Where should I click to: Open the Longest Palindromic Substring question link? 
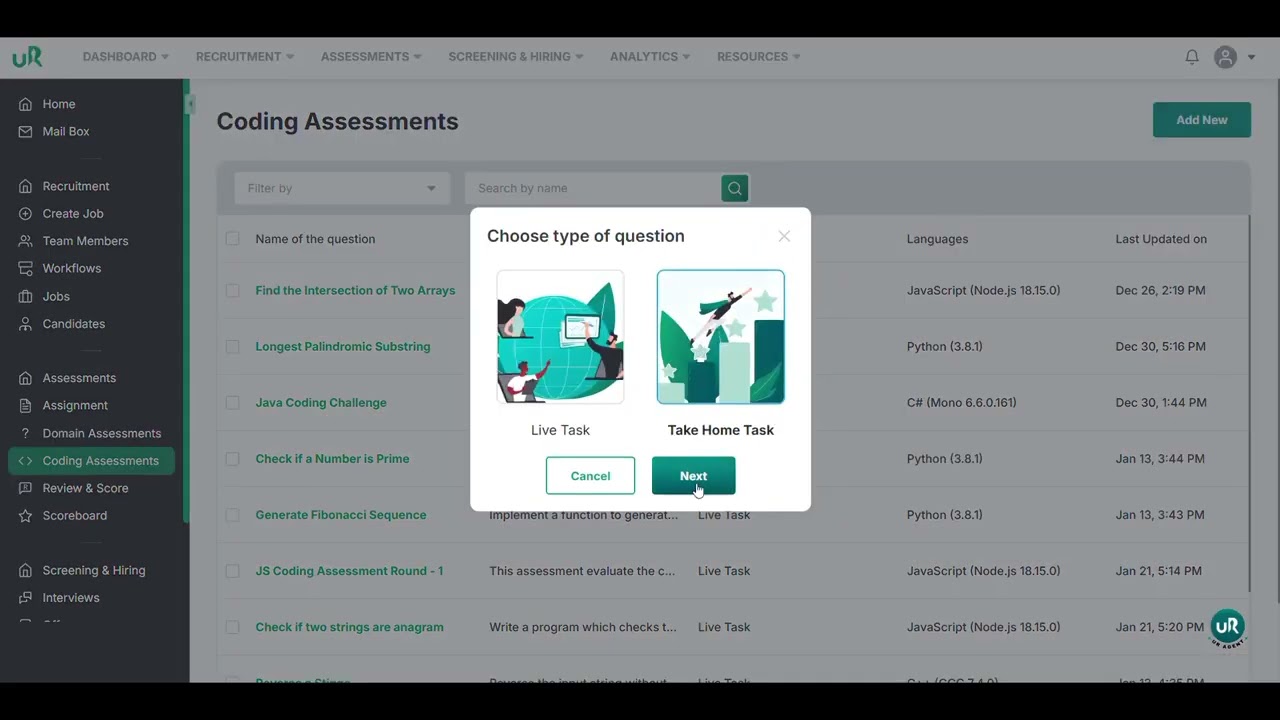pos(343,346)
